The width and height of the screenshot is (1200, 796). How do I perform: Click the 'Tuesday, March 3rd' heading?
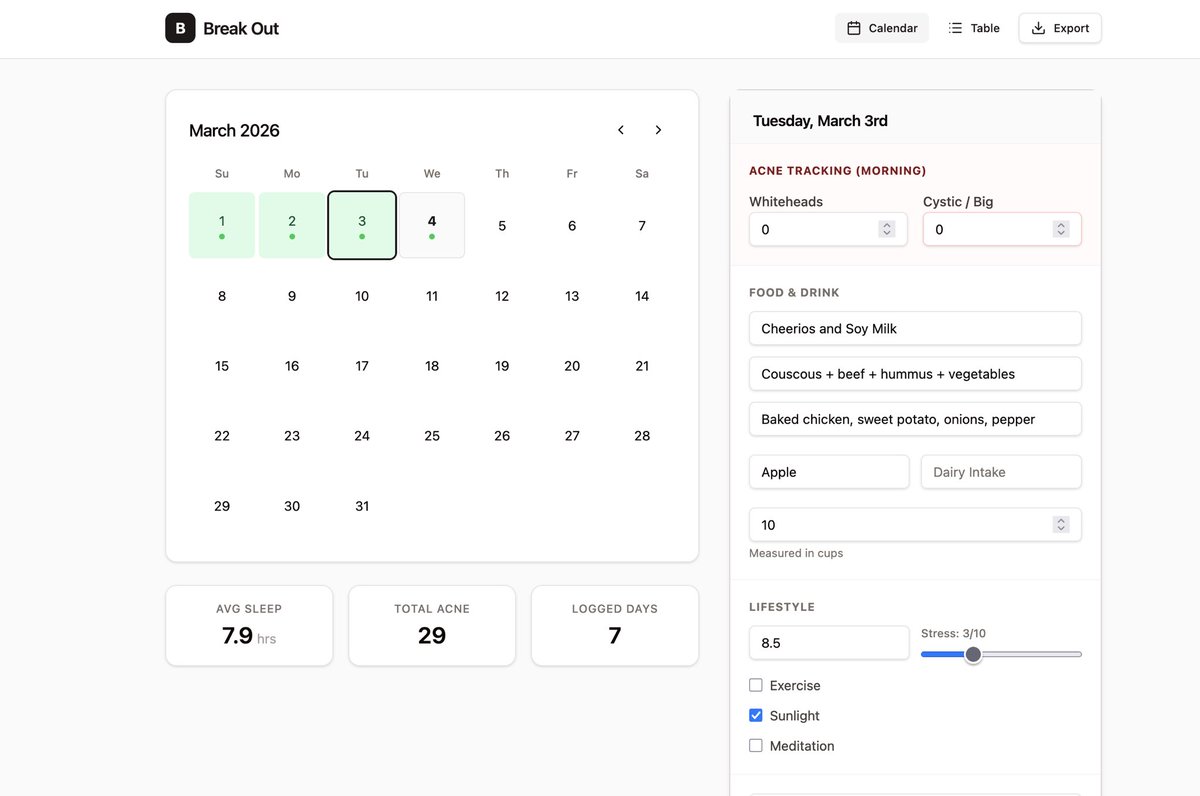(820, 121)
